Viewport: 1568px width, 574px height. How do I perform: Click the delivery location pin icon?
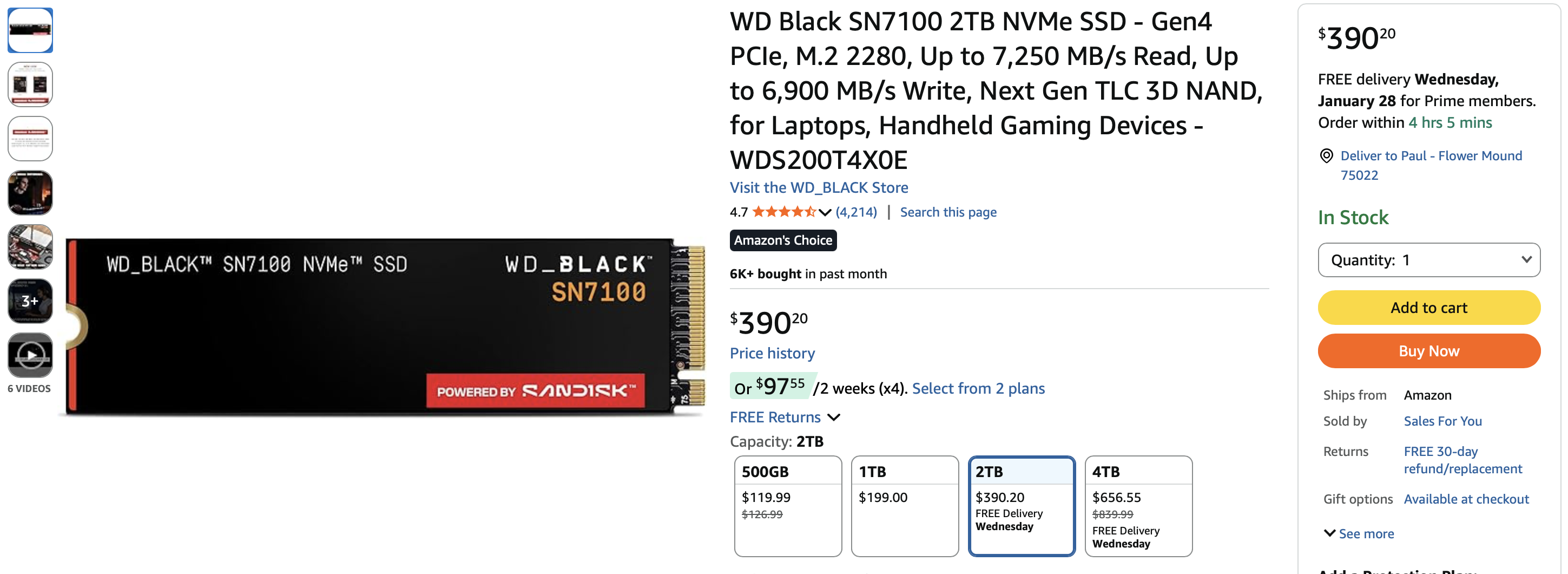(1326, 156)
